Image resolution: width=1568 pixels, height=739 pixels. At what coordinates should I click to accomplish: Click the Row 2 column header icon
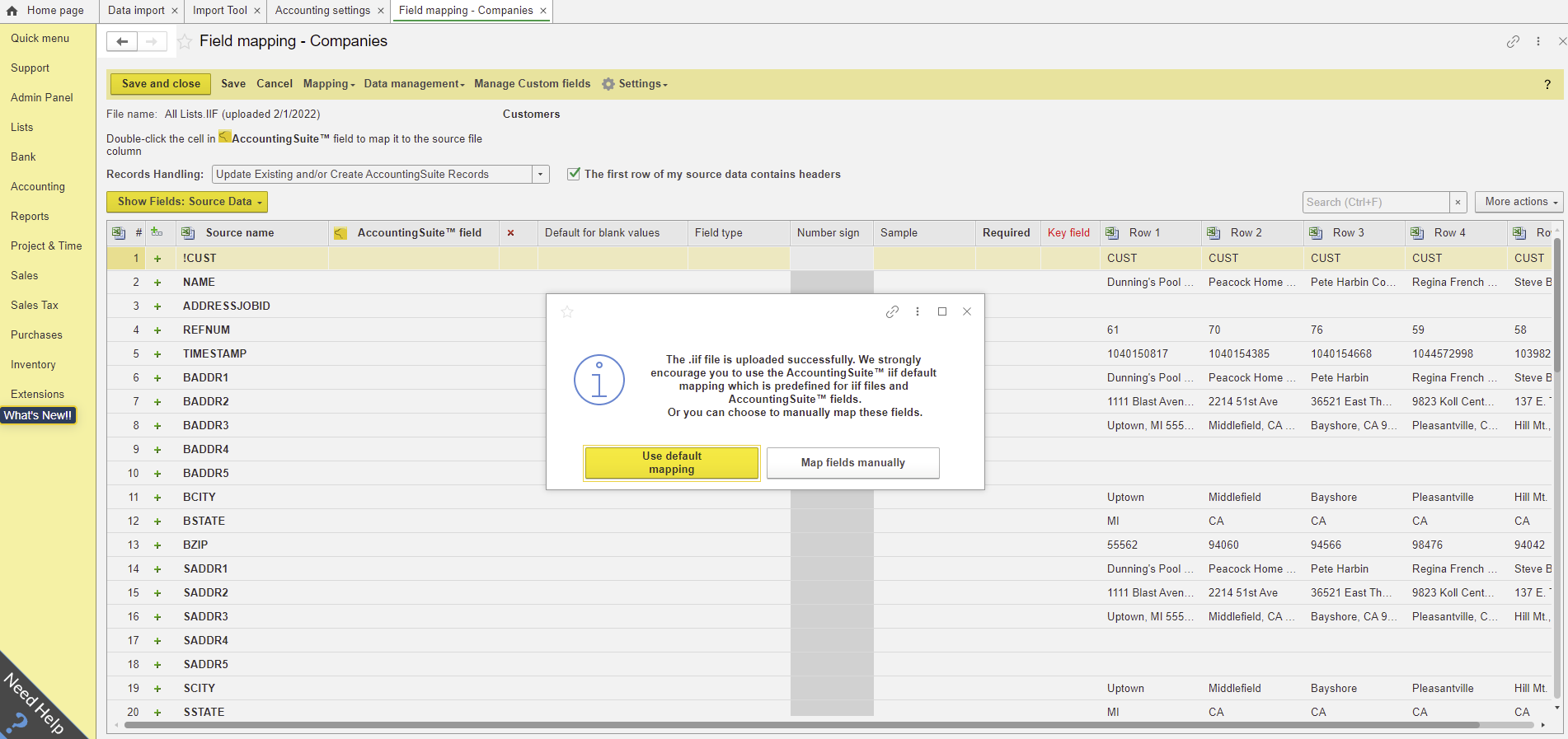pos(1214,233)
